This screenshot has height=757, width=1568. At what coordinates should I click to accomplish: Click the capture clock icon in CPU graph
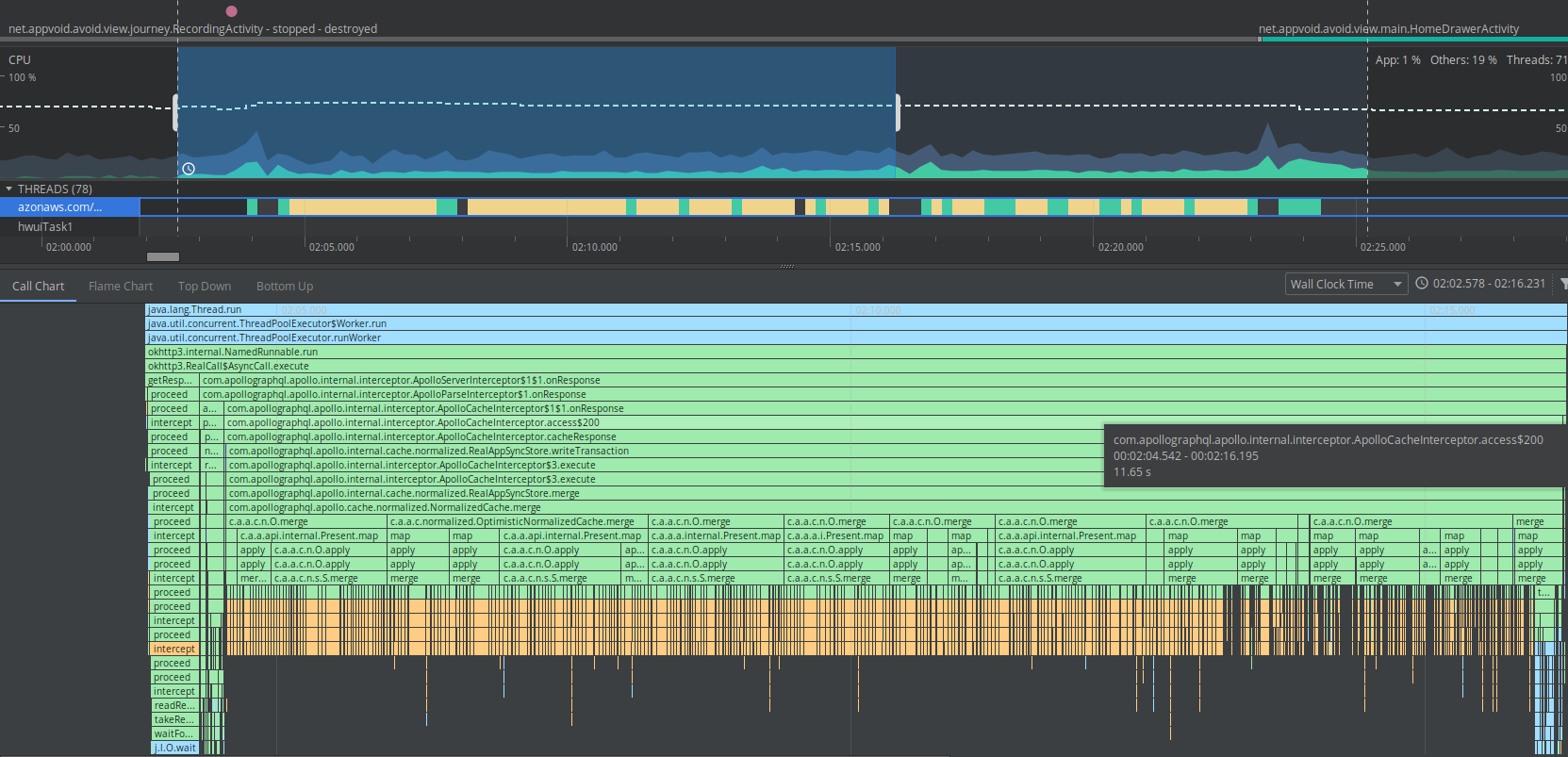click(x=189, y=169)
